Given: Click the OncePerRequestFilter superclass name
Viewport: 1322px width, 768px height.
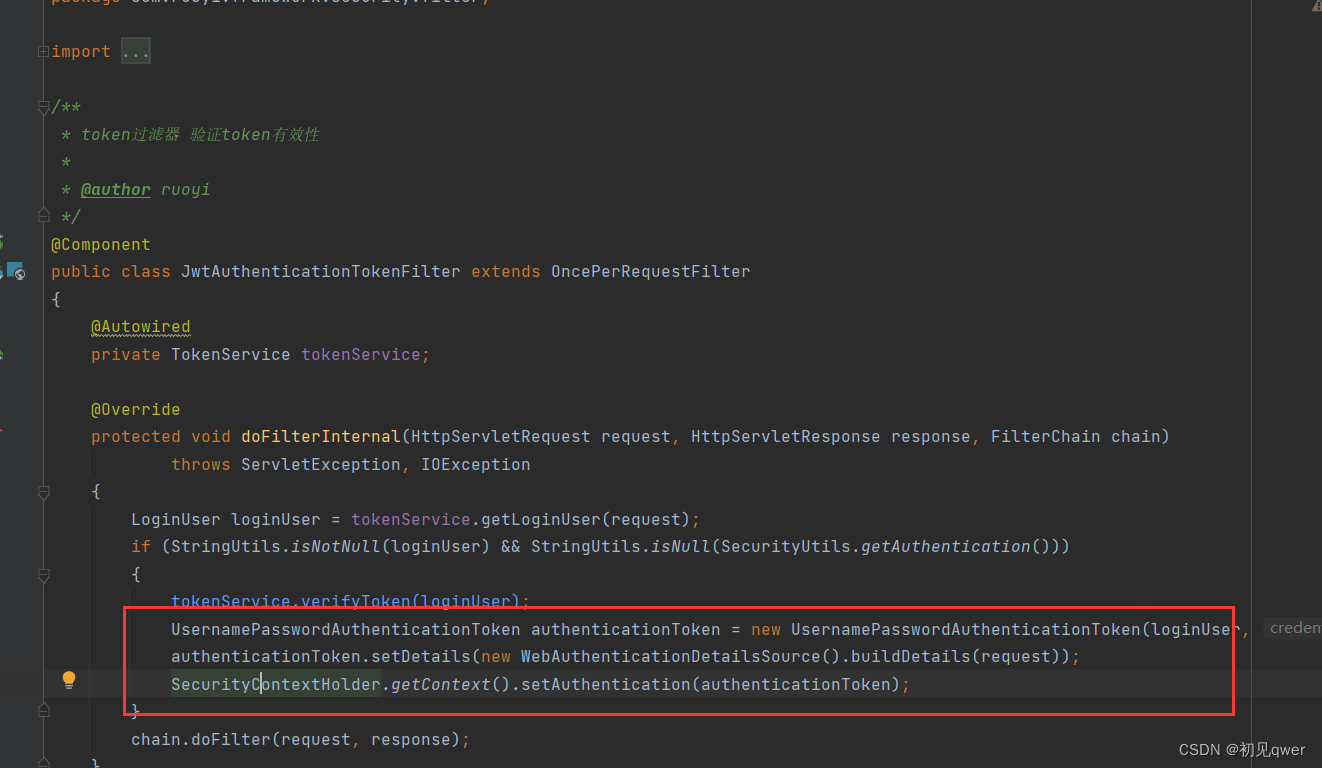Looking at the screenshot, I should [x=651, y=272].
